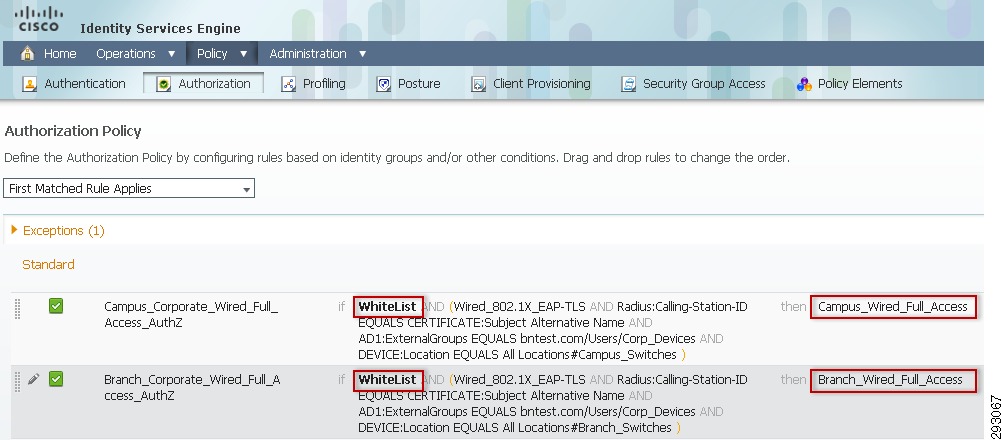The height and width of the screenshot is (440, 1001).
Task: Switch to Security Group Access tab
Action: [704, 84]
